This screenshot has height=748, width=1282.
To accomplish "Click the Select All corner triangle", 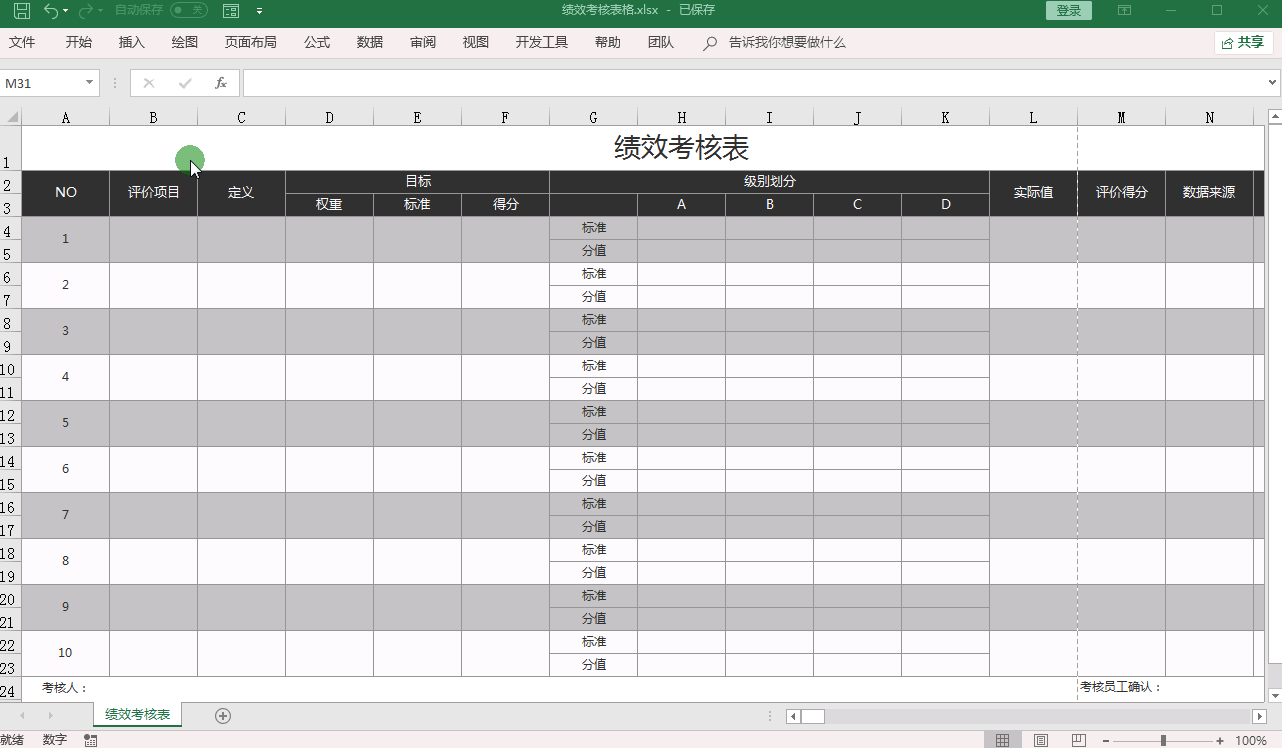I will point(11,117).
